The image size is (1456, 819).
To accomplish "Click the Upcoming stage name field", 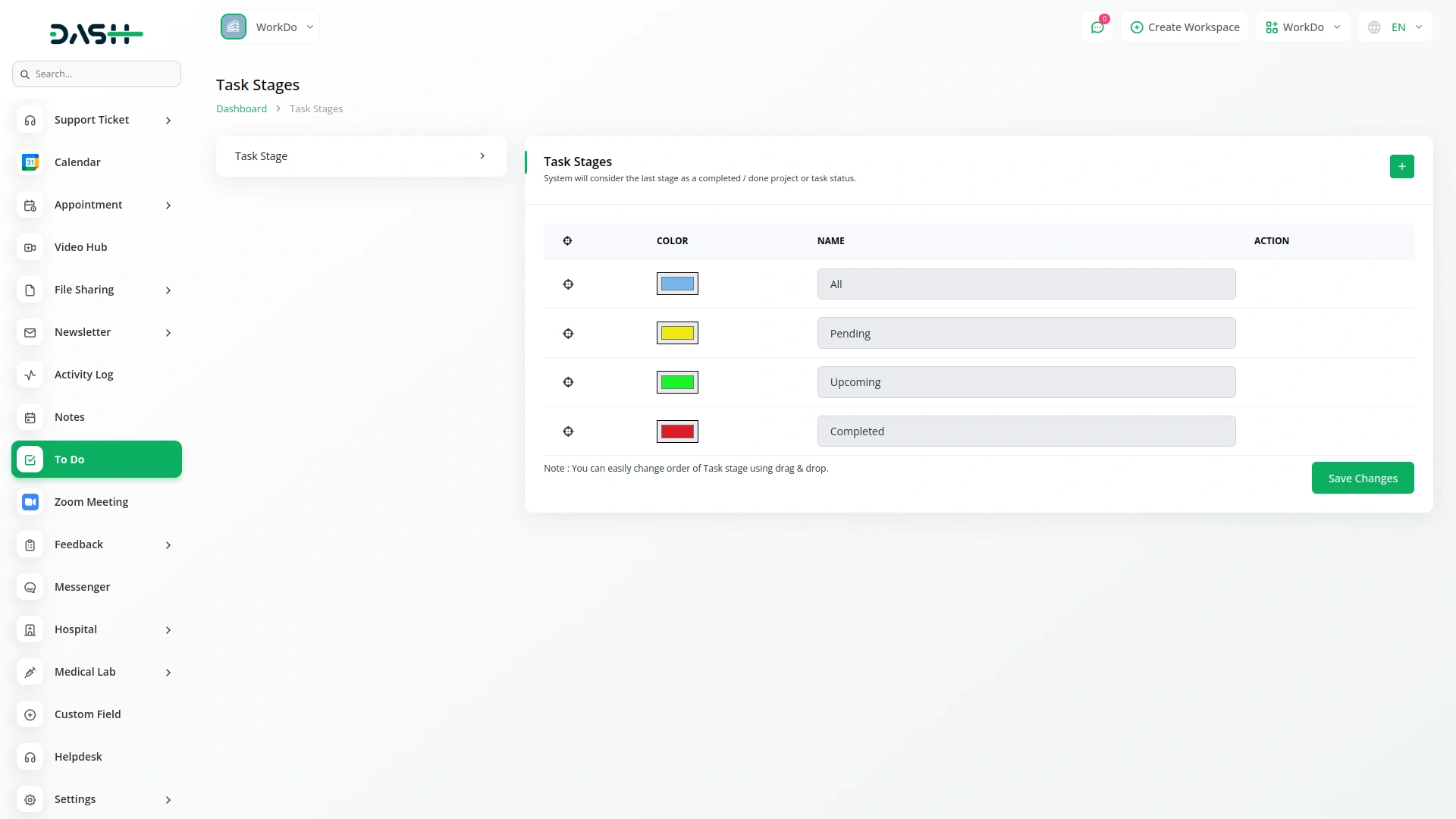I will (1026, 382).
